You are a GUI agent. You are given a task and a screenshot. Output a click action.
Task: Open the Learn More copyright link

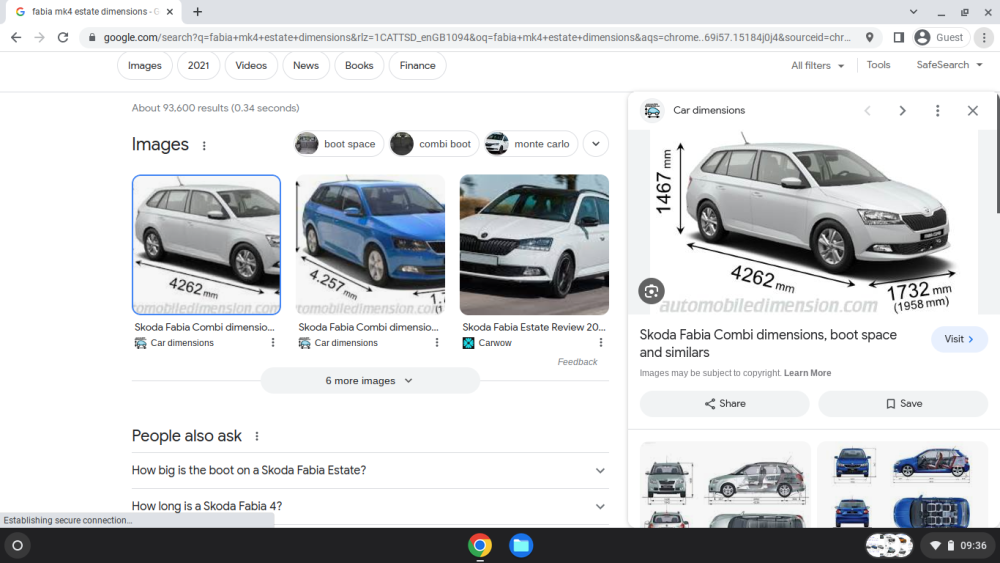point(807,373)
